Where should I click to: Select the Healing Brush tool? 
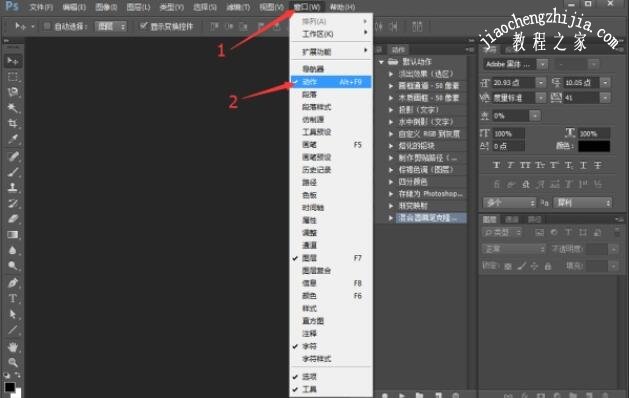click(13, 156)
